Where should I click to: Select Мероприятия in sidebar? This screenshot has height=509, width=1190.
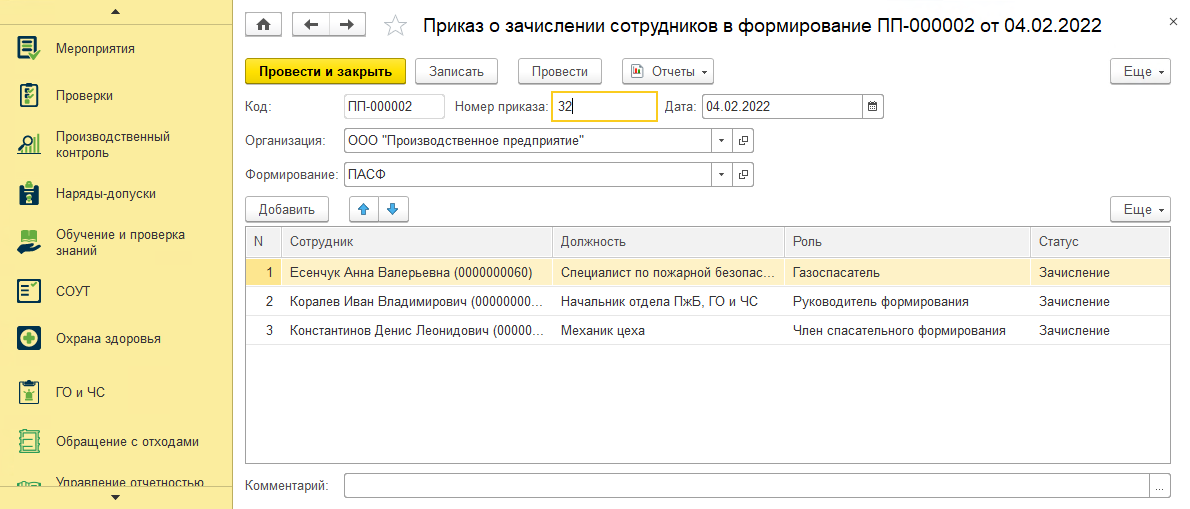(x=96, y=49)
